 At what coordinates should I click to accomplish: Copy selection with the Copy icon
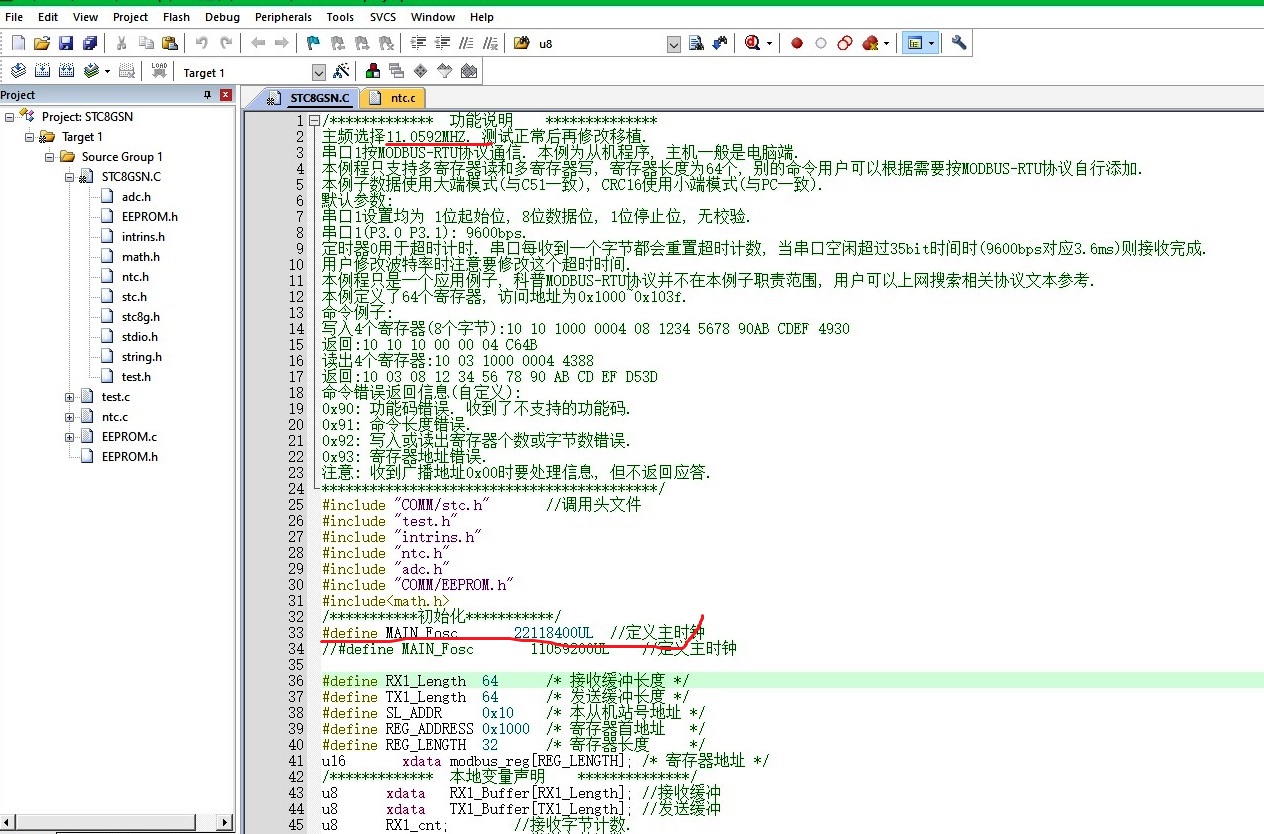(146, 43)
